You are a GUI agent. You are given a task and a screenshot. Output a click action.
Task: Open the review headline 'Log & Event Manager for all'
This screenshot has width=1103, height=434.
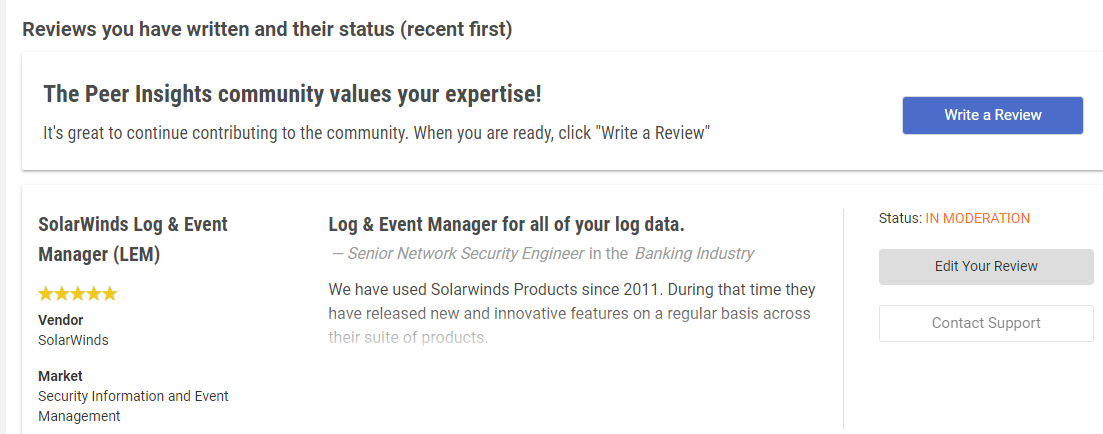click(x=506, y=224)
